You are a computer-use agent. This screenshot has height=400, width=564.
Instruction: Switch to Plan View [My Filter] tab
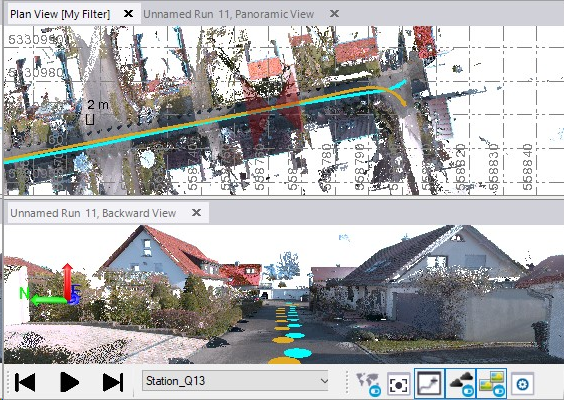point(60,14)
